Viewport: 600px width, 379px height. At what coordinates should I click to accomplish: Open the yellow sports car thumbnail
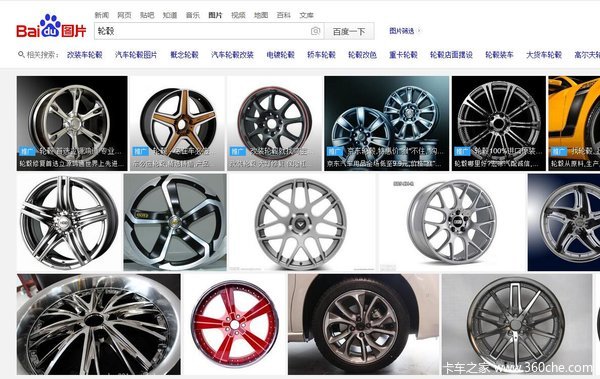[x=574, y=123]
